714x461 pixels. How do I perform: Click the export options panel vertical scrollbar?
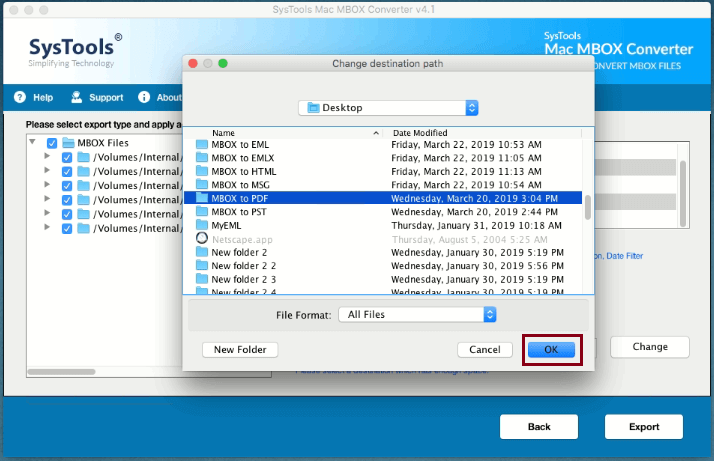683,193
